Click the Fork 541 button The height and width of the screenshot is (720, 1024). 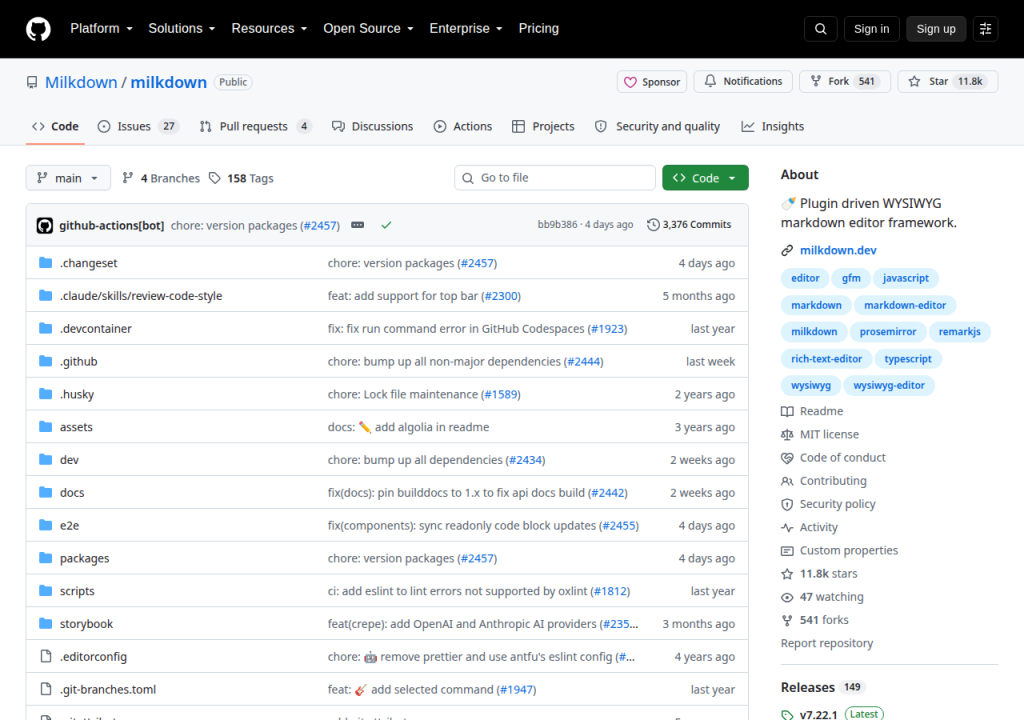coord(845,82)
